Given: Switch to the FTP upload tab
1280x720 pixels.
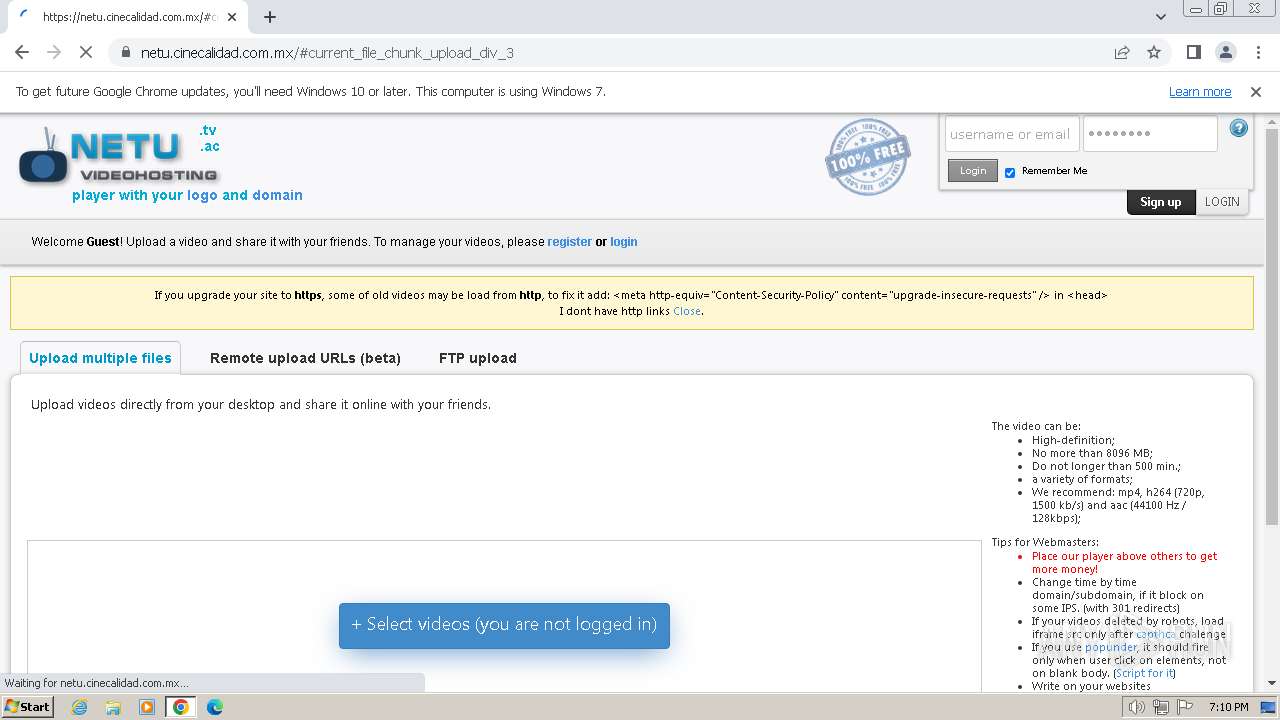Looking at the screenshot, I should [x=478, y=358].
